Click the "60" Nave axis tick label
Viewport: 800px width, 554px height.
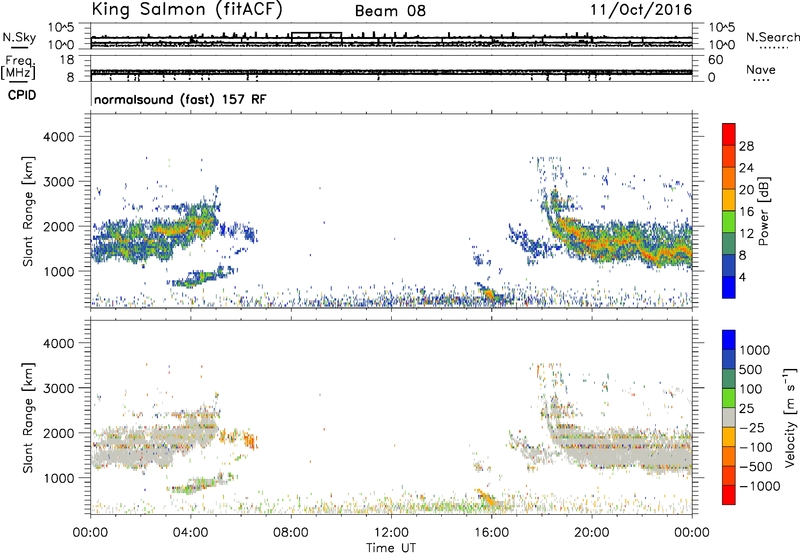pyautogui.click(x=715, y=60)
